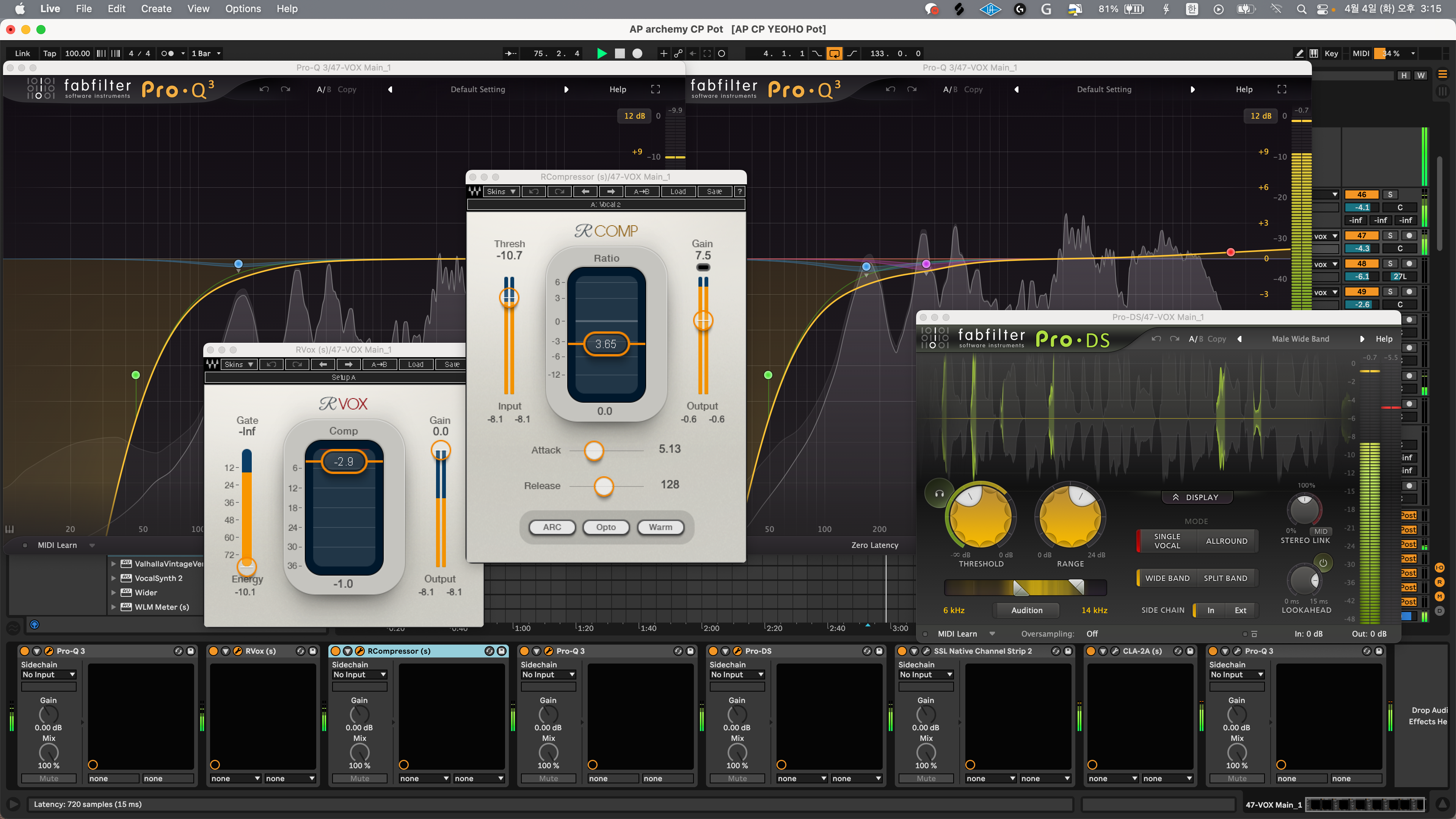The image size is (1456, 819).
Task: Show the plug-in window of CLA-2A (s)
Action: tap(1115, 651)
